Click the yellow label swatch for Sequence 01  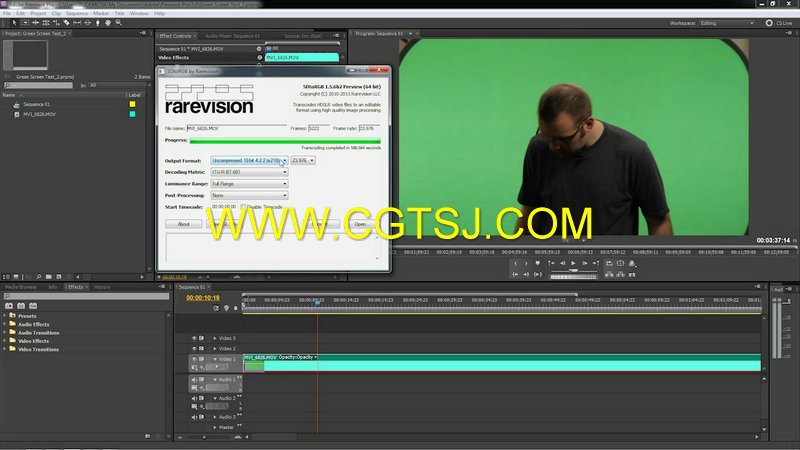point(132,103)
